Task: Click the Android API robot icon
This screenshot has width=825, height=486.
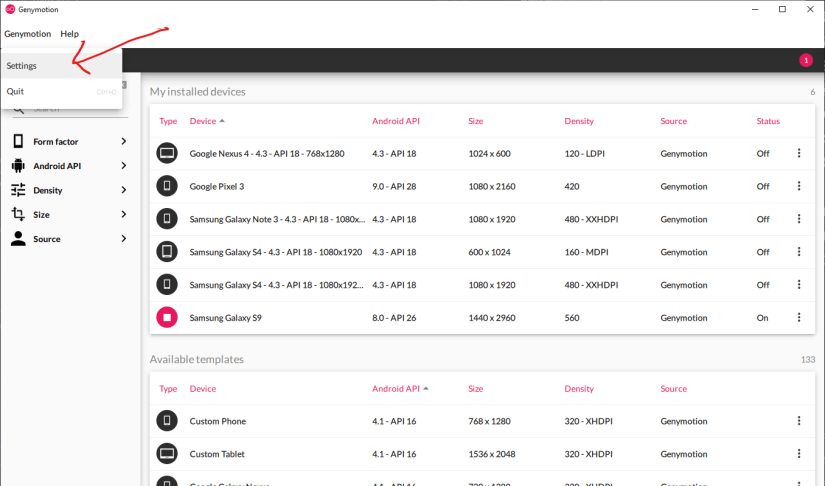Action: click(x=18, y=166)
